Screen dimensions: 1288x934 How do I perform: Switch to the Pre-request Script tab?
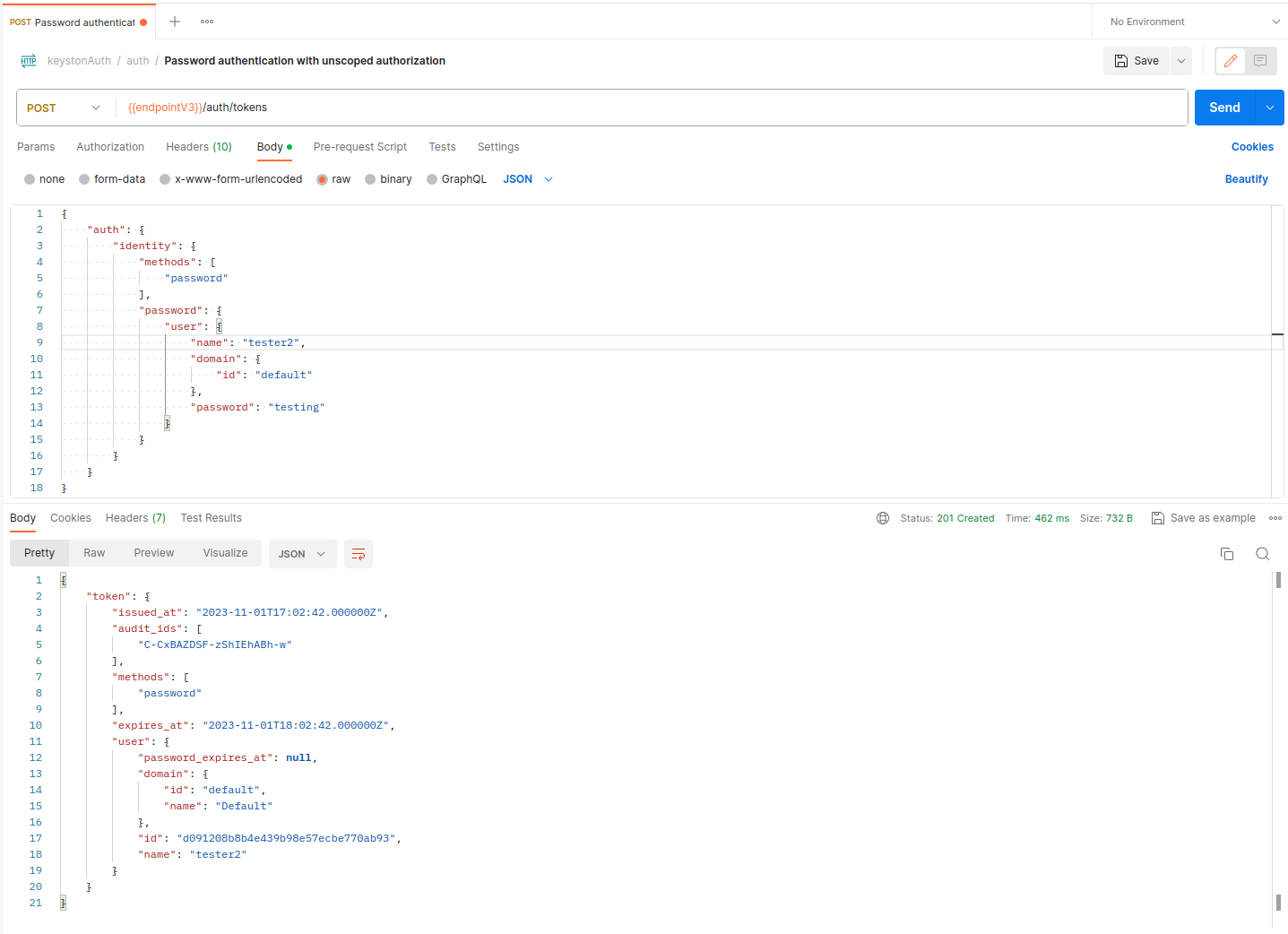[359, 147]
